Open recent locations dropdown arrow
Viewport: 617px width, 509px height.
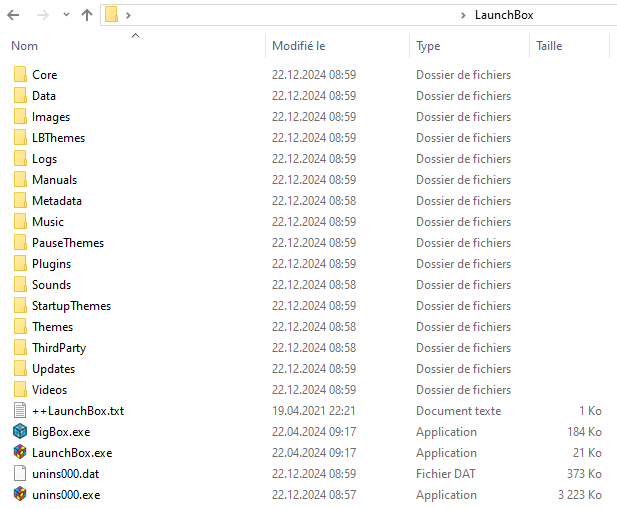[x=66, y=15]
